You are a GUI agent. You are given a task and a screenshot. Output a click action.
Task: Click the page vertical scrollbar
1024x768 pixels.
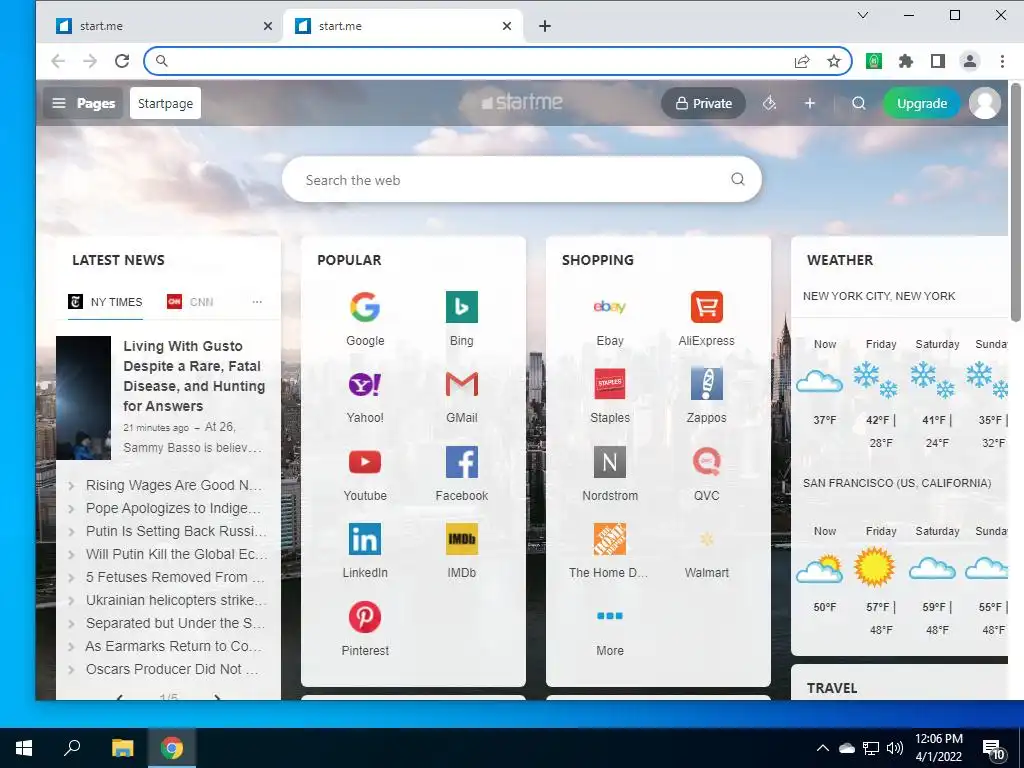point(1016,202)
